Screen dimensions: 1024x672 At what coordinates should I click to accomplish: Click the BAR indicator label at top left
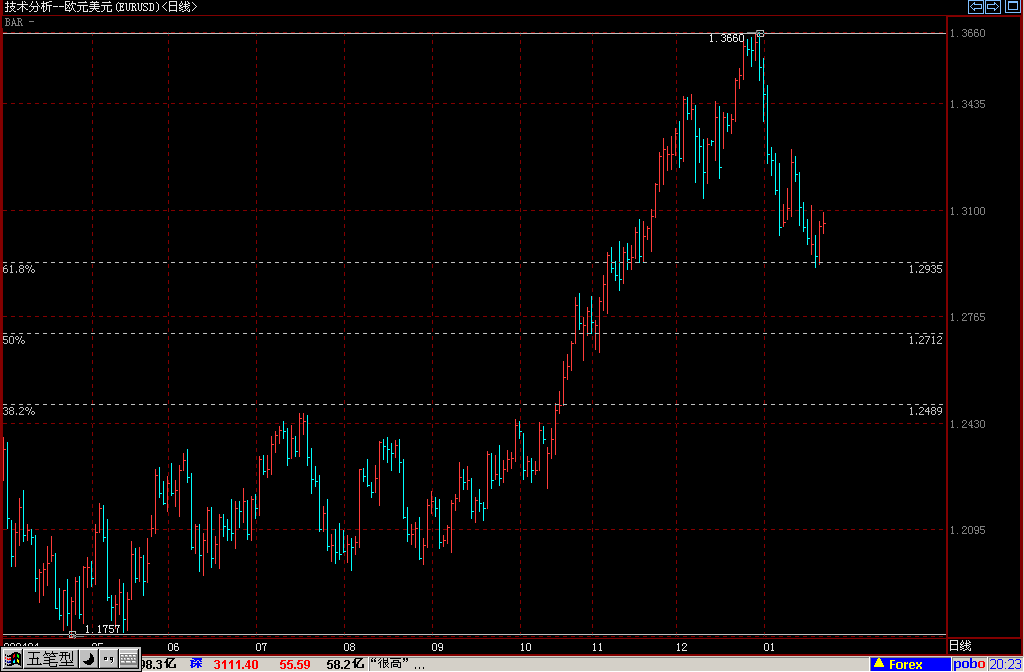tap(14, 22)
